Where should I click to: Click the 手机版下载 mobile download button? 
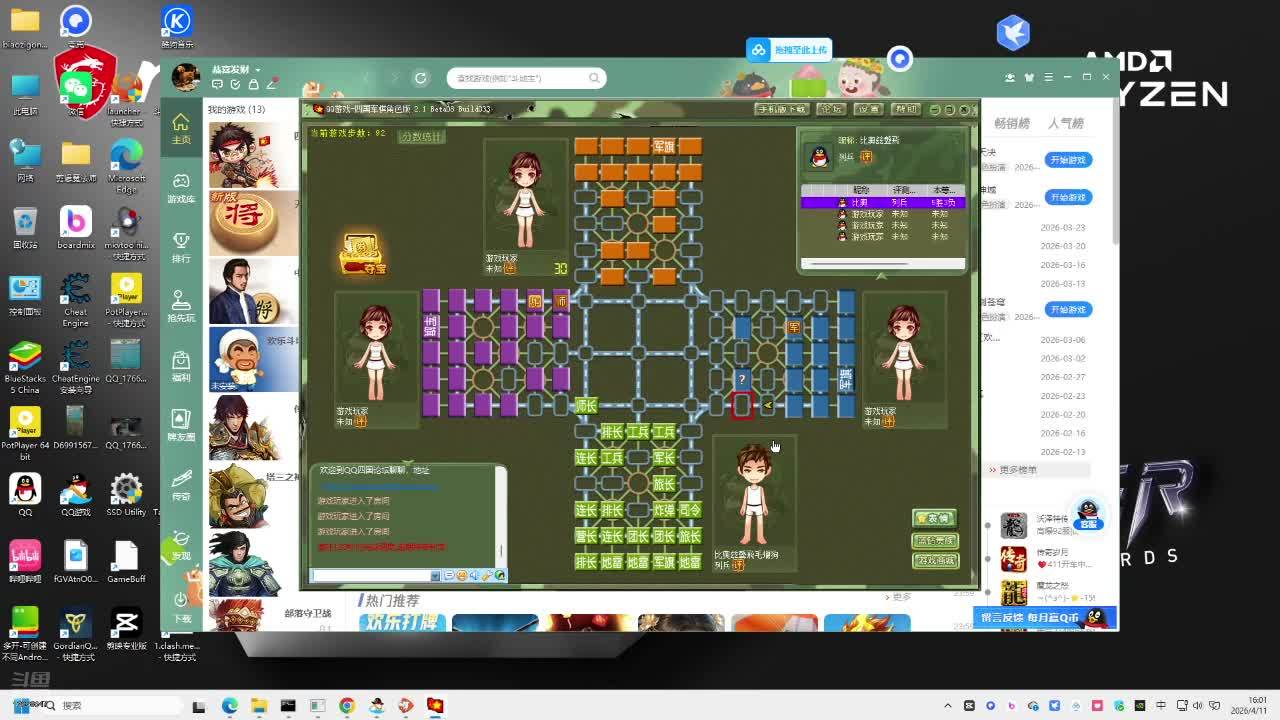(782, 109)
